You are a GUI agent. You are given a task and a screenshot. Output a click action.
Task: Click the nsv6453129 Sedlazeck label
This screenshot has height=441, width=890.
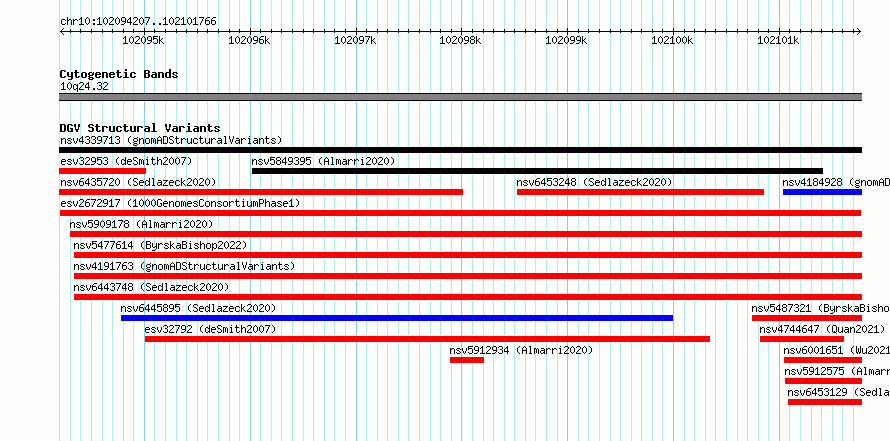tap(838, 392)
